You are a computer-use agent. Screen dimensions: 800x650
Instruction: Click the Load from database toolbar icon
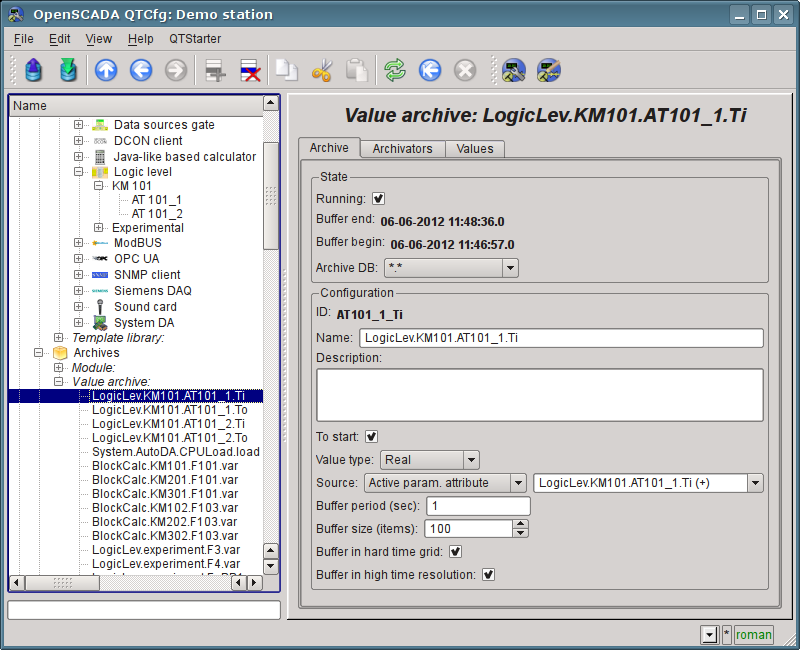(x=34, y=70)
